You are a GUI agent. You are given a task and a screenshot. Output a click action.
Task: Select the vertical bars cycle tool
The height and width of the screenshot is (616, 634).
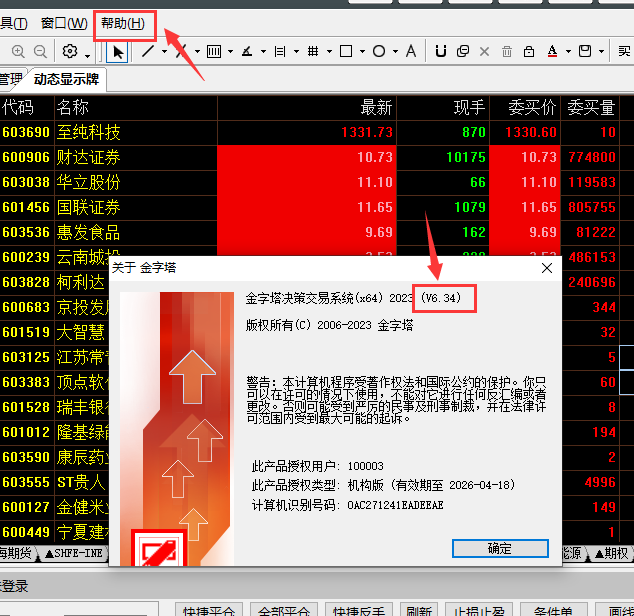pos(214,52)
